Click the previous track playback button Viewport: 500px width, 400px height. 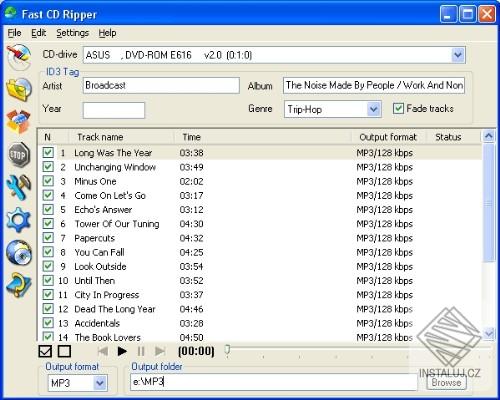(x=103, y=351)
